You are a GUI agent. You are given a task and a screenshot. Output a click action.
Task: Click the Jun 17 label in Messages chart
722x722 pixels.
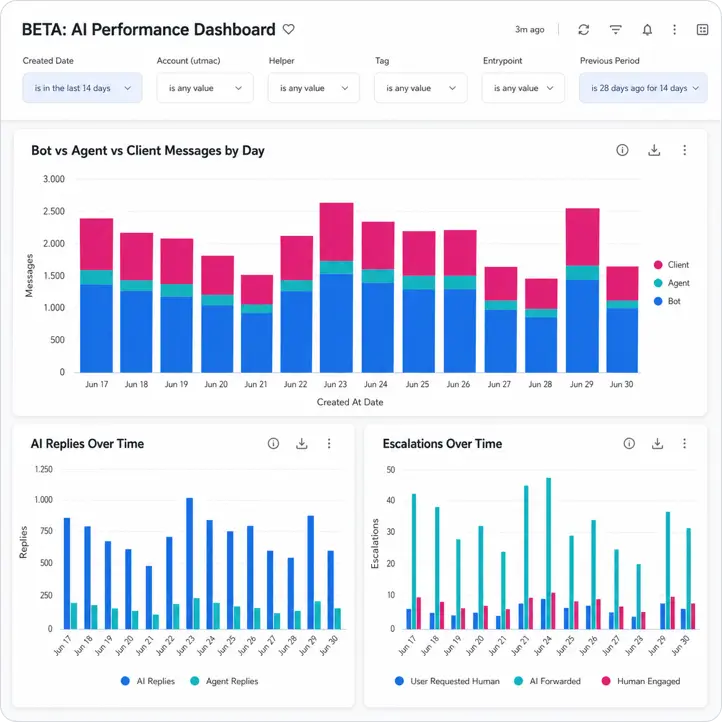tap(97, 384)
